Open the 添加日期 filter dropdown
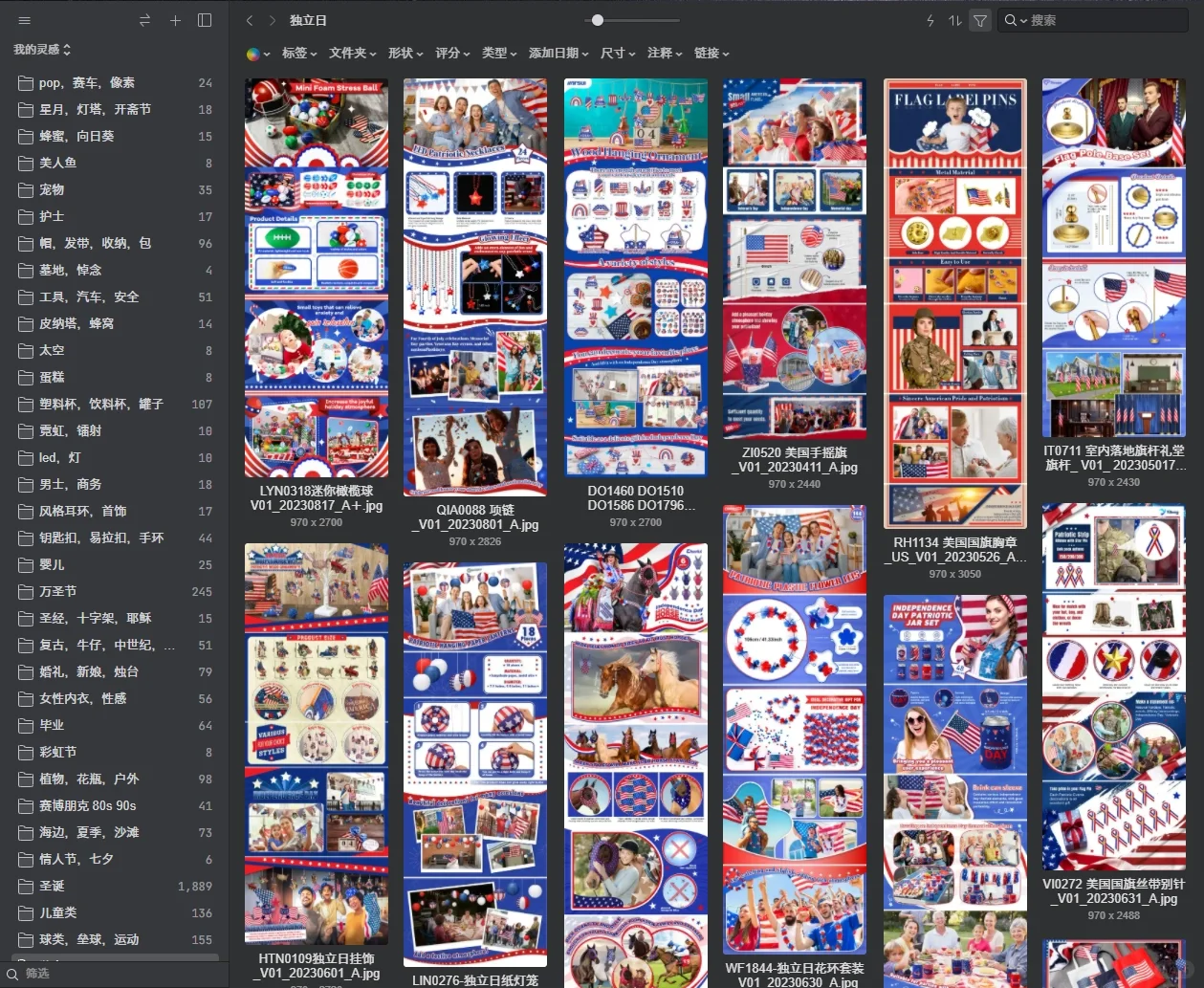Image resolution: width=1204 pixels, height=988 pixels. click(x=558, y=54)
